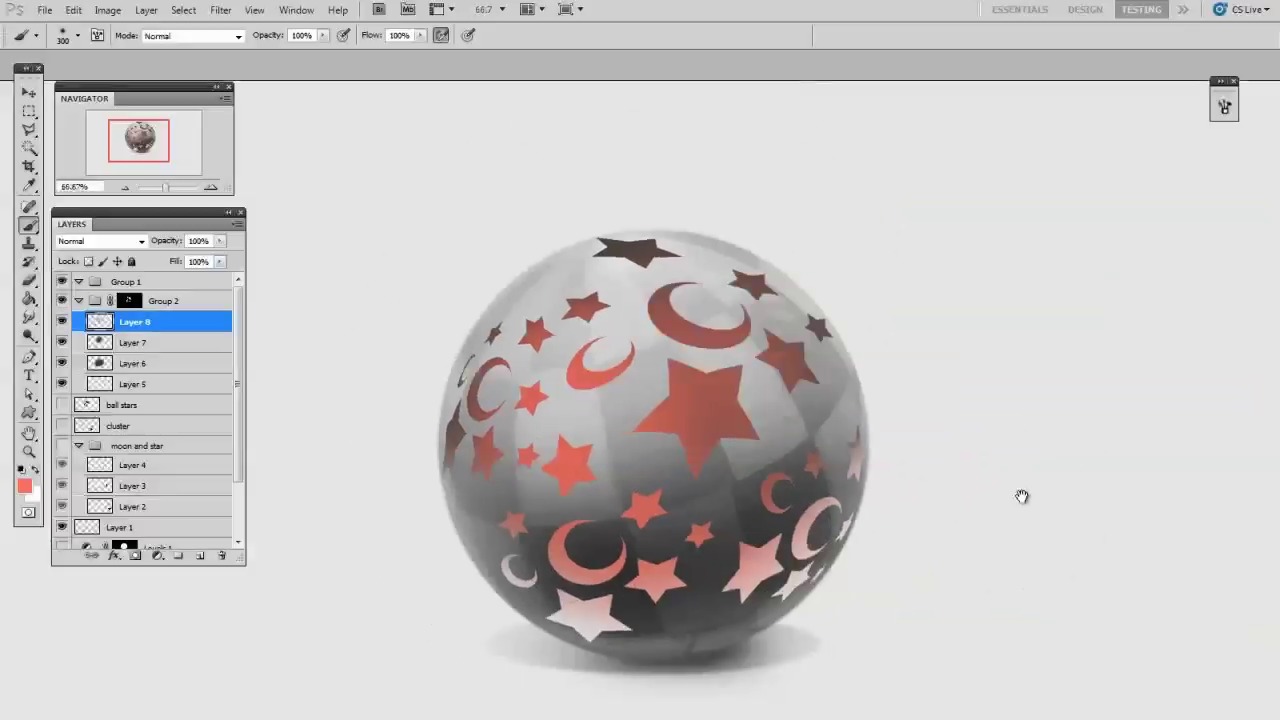Open the Layer menu
The width and height of the screenshot is (1280, 720).
[x=146, y=10]
